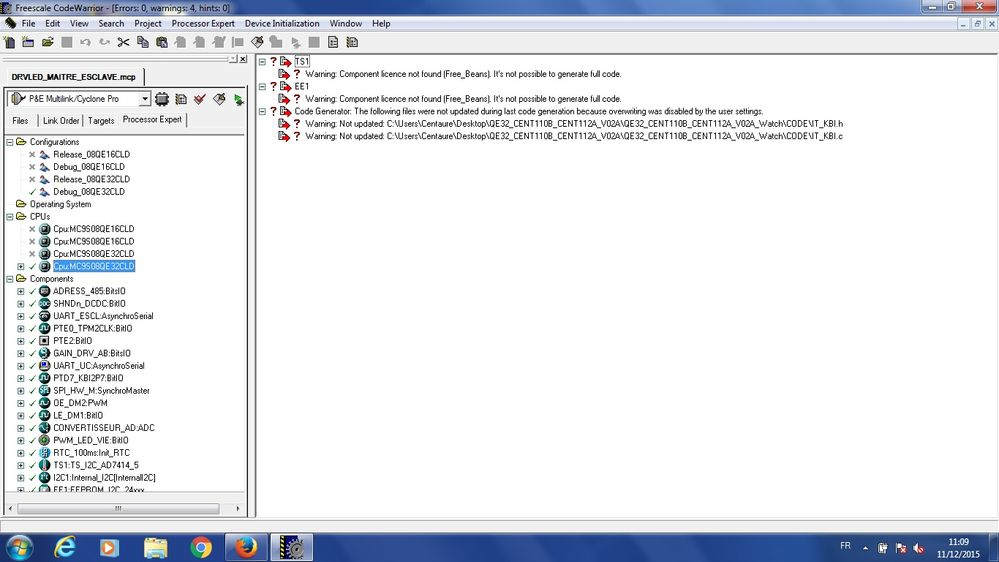Click the Undo arrow toolbar icon
This screenshot has height=562, width=999.
[85, 42]
